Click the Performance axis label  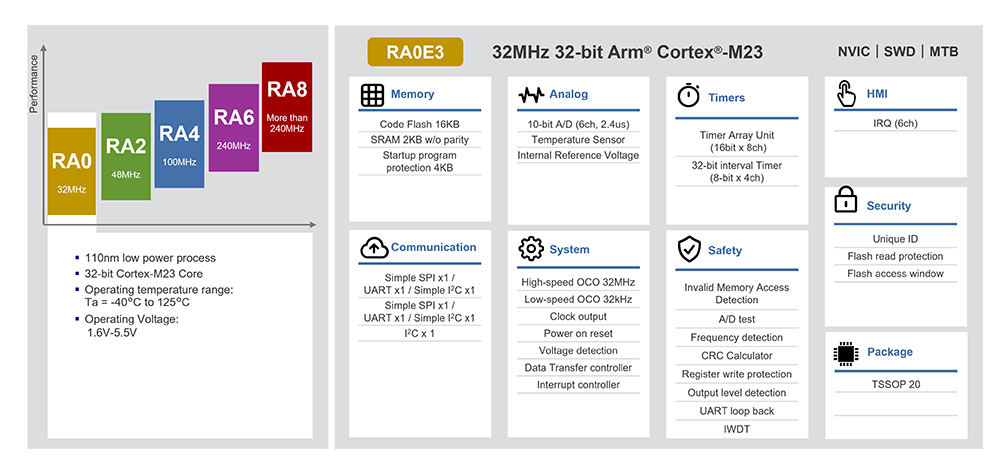coord(35,84)
